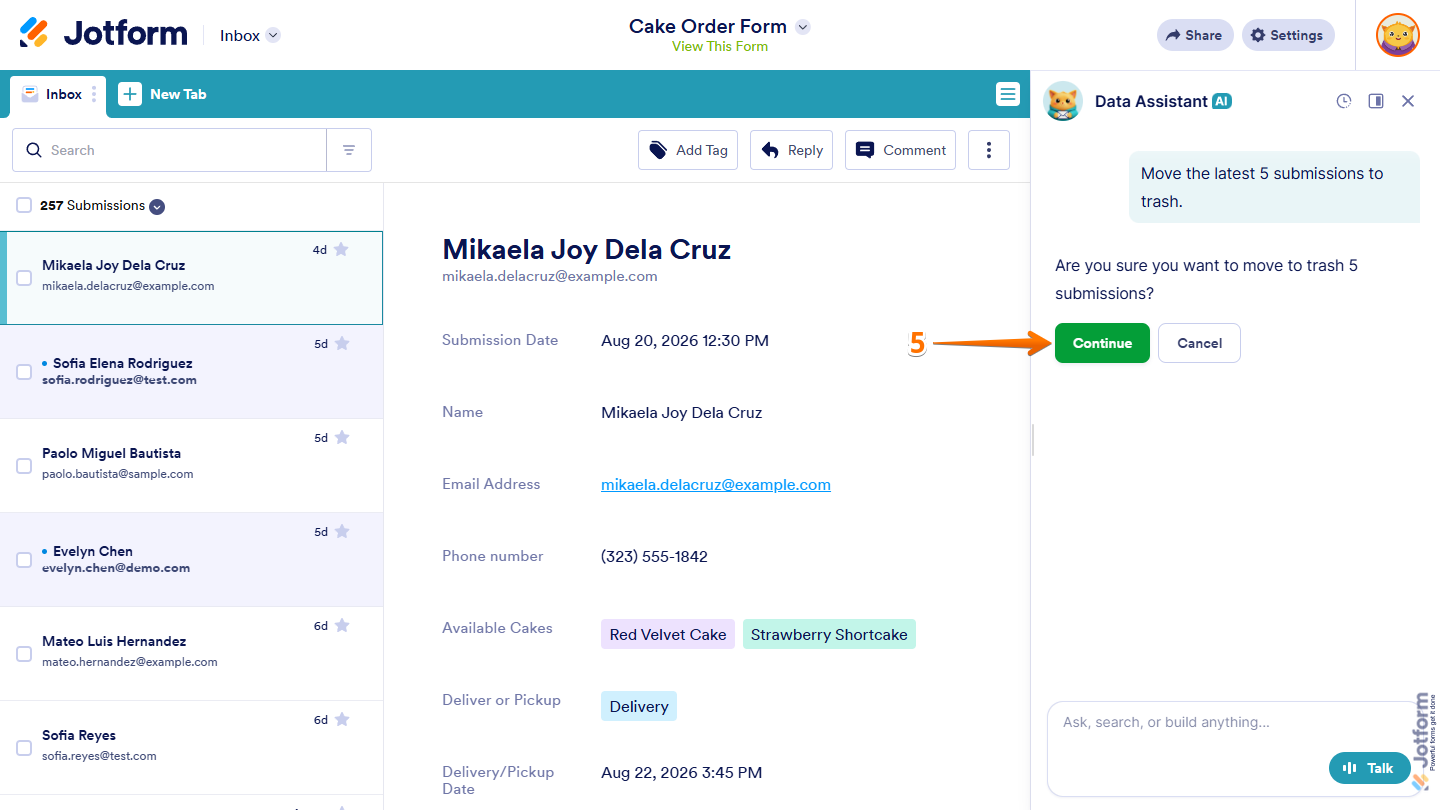Click the panel resize handle beside Data Assistant

point(1032,440)
